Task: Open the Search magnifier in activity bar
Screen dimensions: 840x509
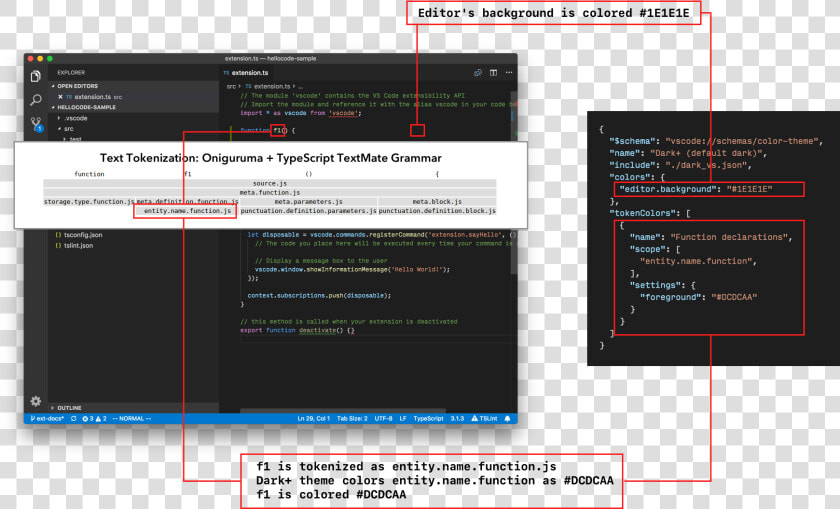Action: coord(36,100)
